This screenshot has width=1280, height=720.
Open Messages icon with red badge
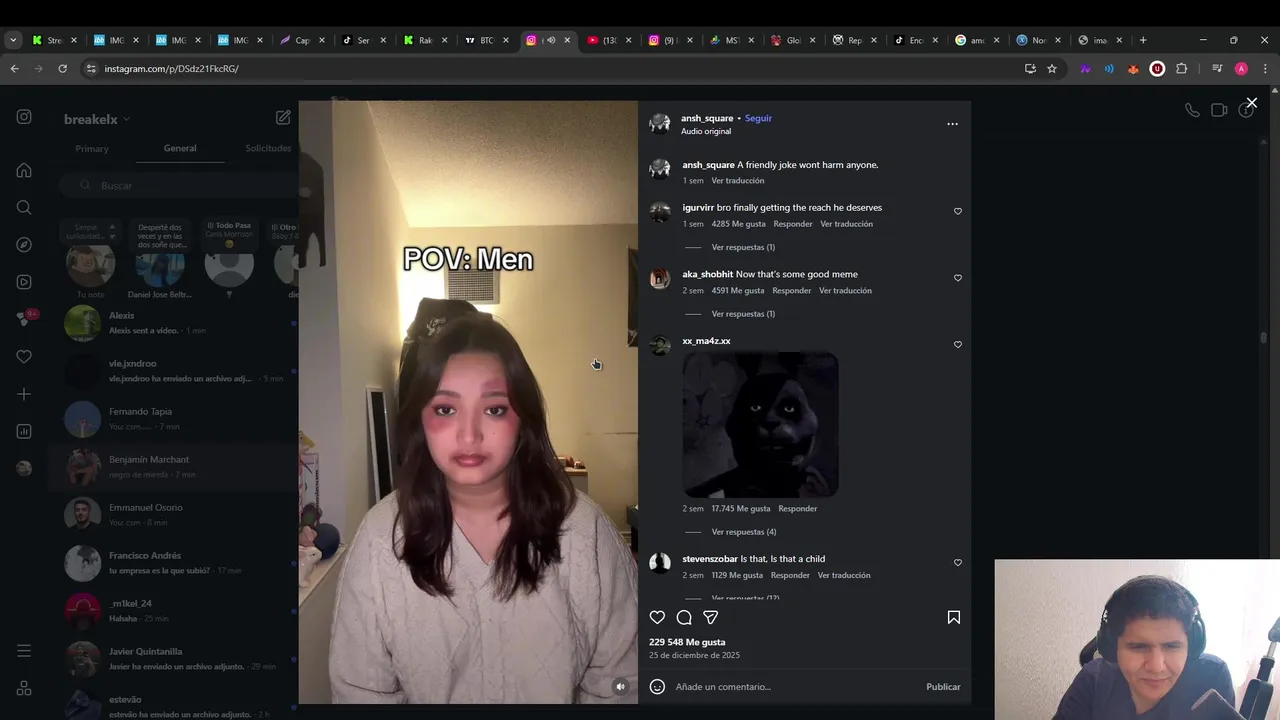click(x=25, y=319)
